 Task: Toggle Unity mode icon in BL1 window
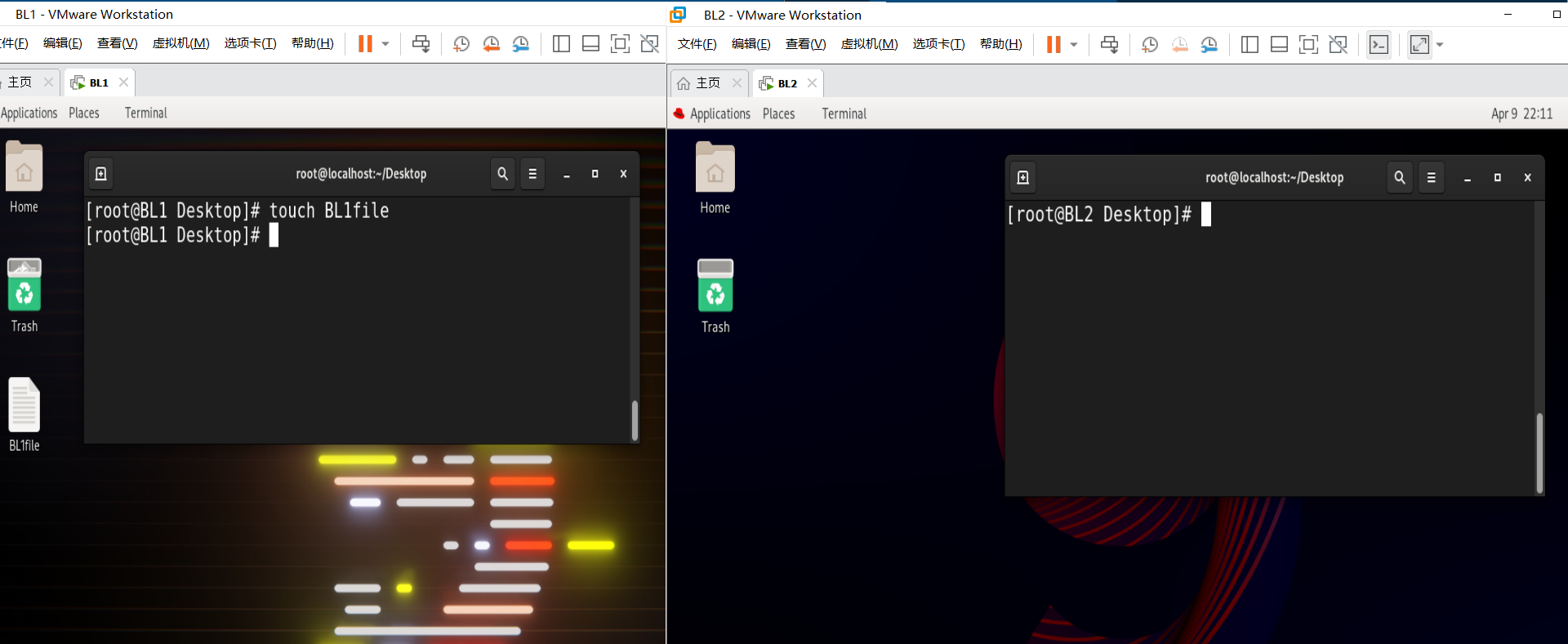(x=649, y=44)
